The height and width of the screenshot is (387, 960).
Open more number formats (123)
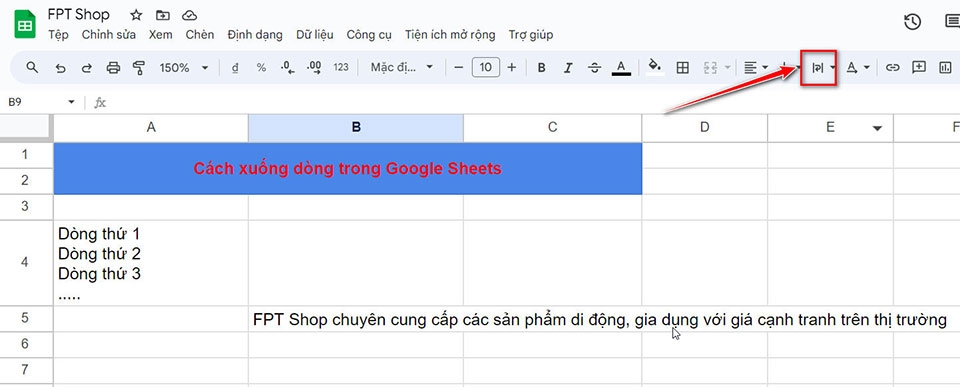coord(341,68)
